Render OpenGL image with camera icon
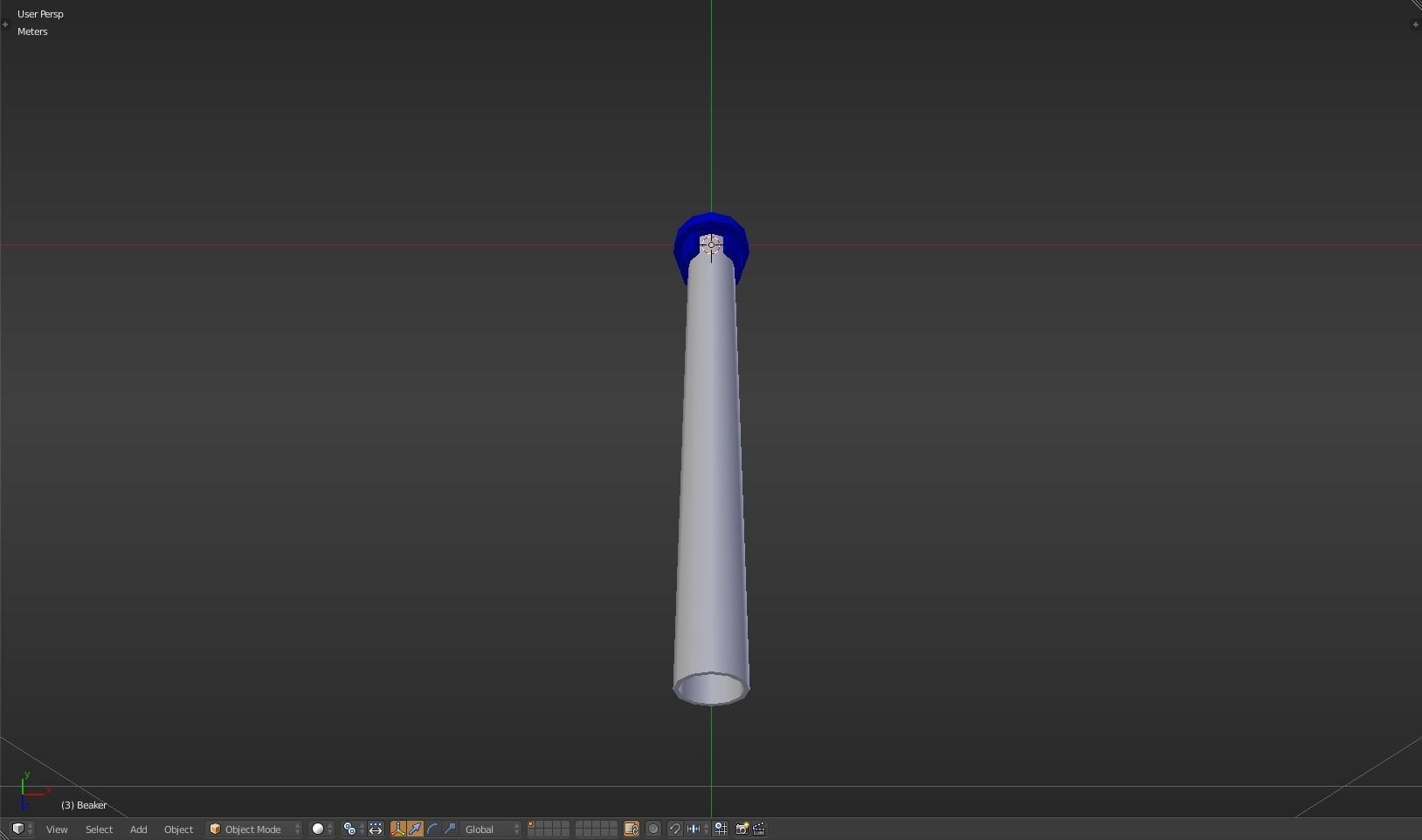This screenshot has width=1422, height=840. pyautogui.click(x=742, y=829)
